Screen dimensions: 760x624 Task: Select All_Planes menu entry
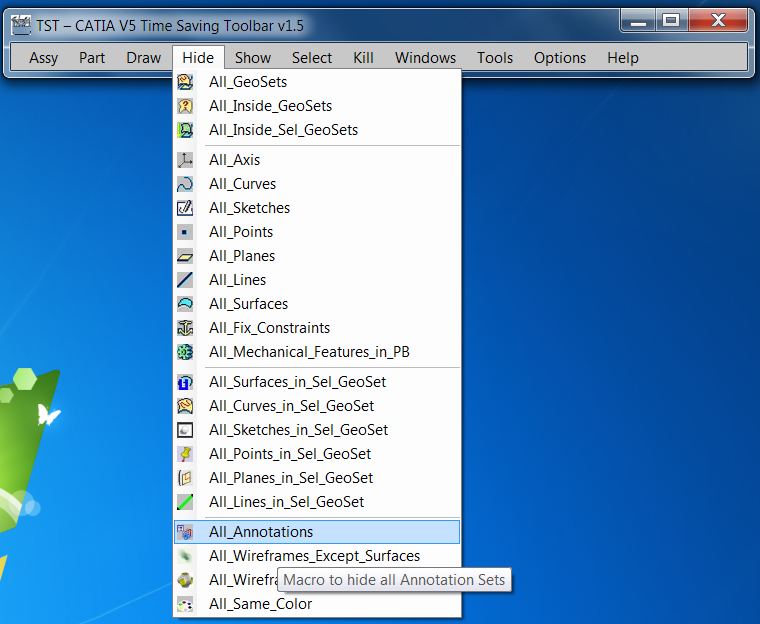(317, 256)
